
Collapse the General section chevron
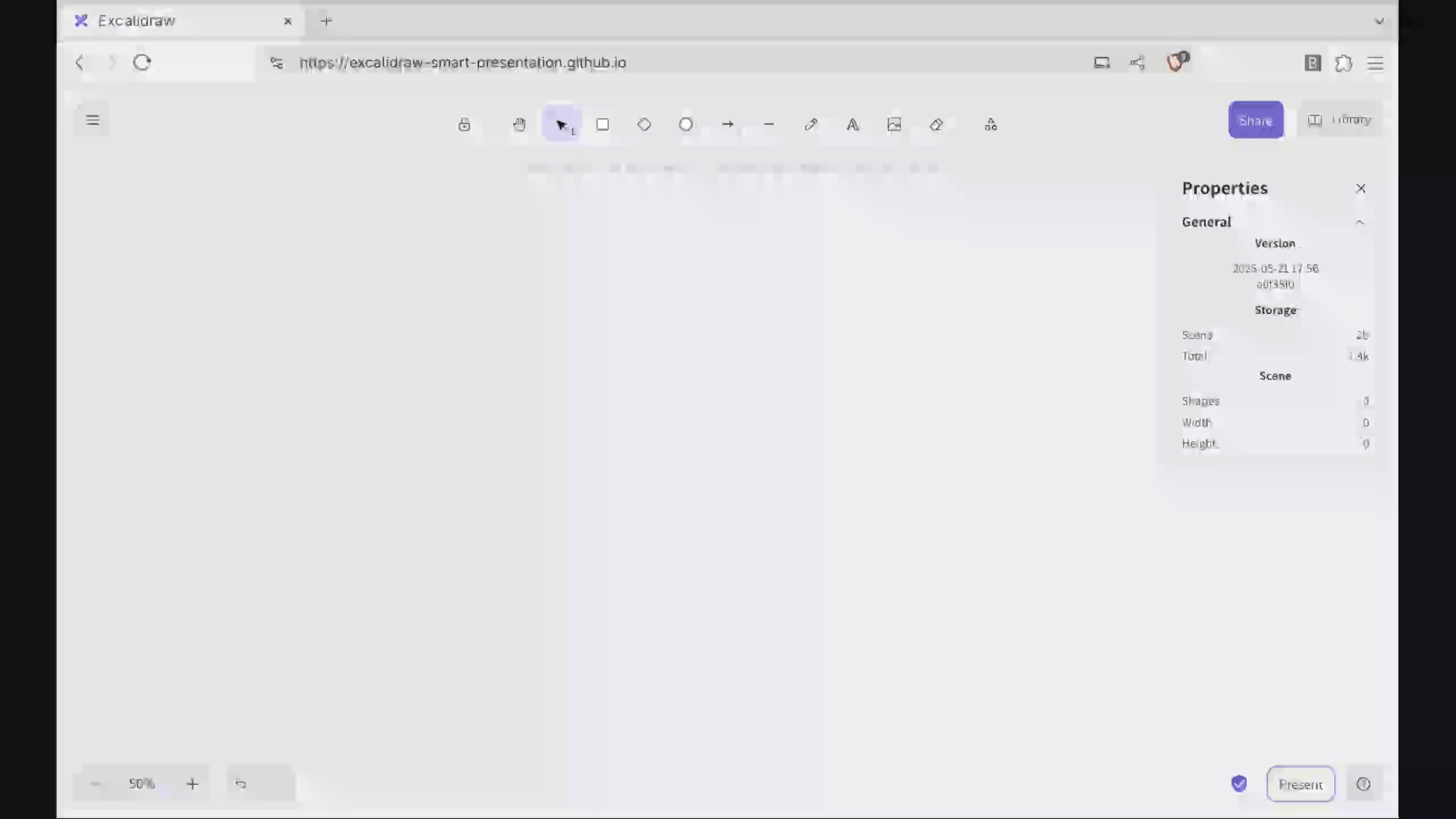tap(1360, 222)
